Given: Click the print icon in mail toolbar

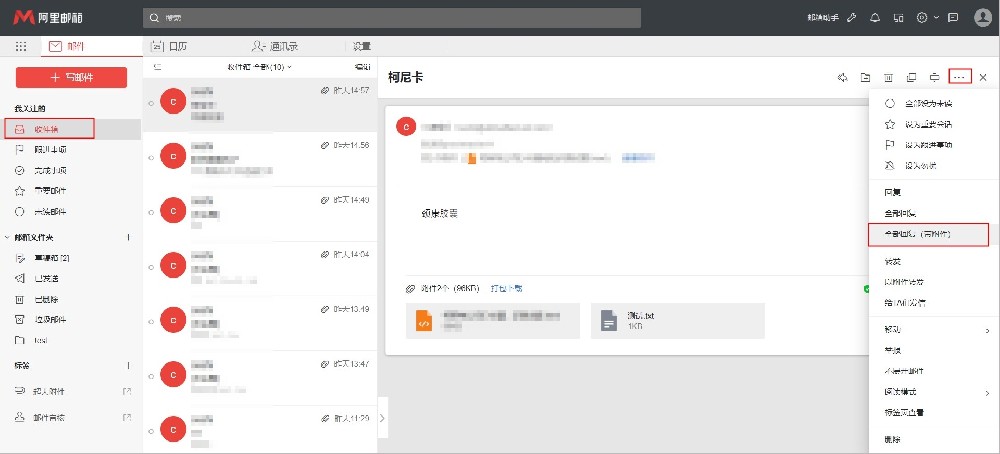Looking at the screenshot, I should [x=934, y=77].
